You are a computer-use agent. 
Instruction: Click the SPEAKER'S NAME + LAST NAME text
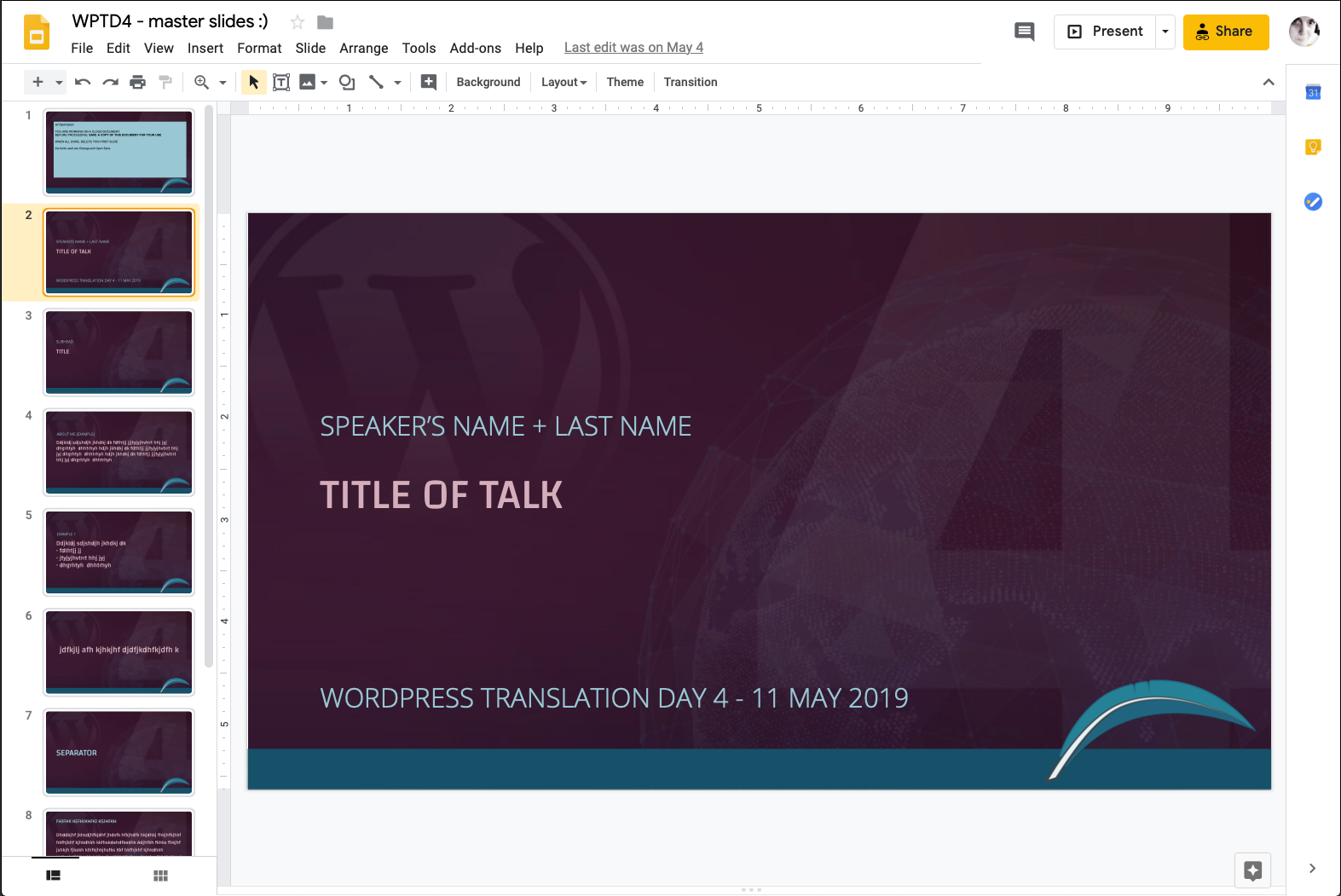506,426
